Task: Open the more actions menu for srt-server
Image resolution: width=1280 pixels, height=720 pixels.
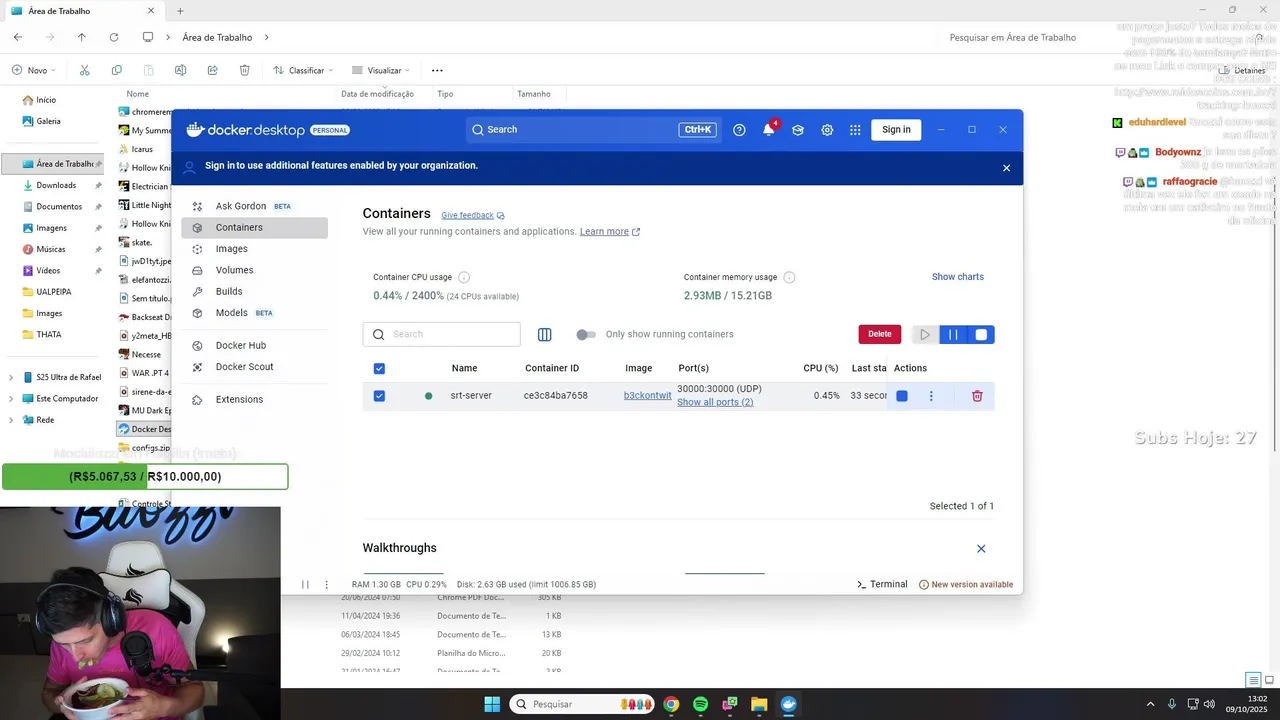Action: (931, 396)
